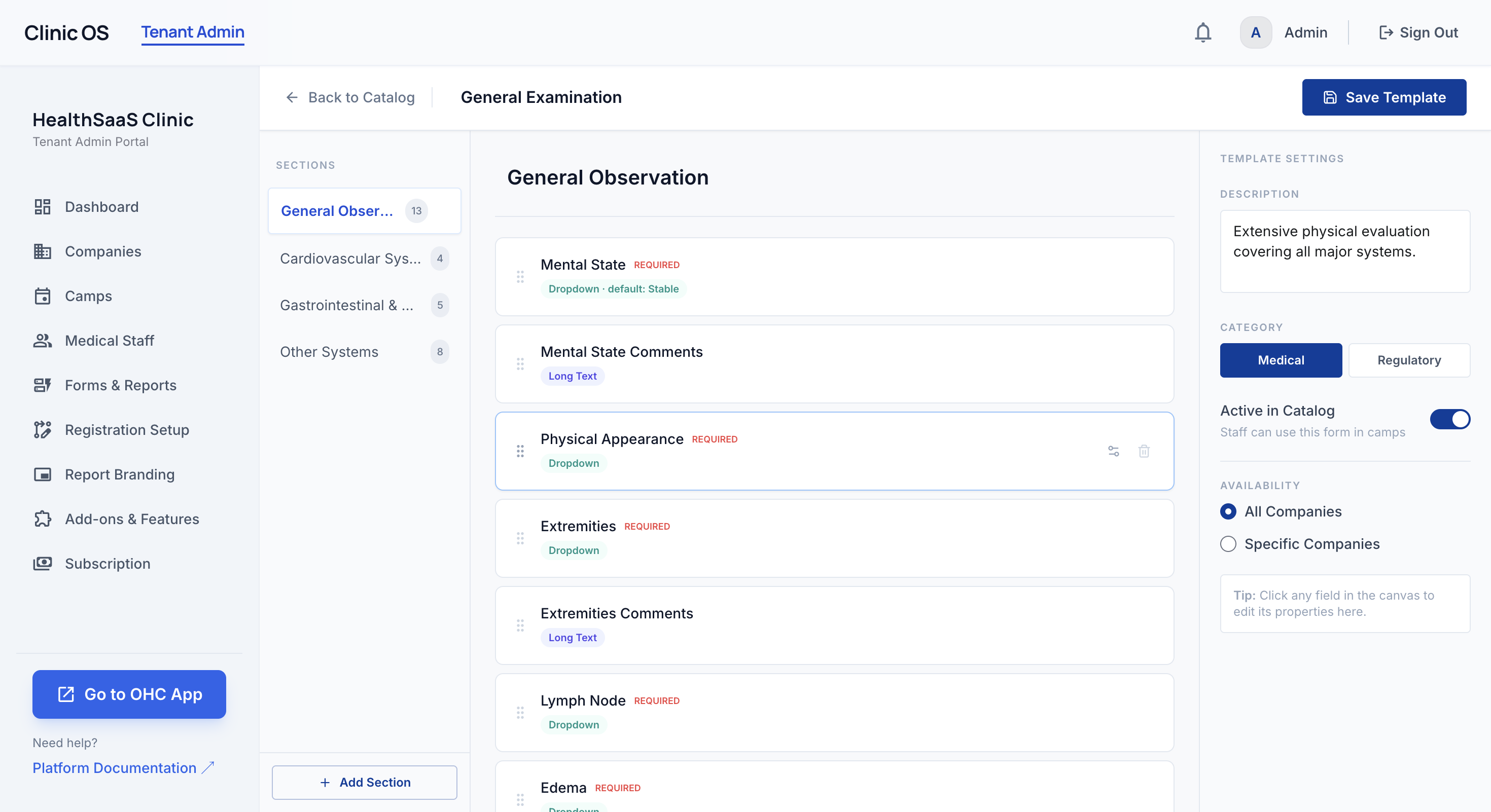The width and height of the screenshot is (1491, 812).
Task: Click the Save Template button
Action: click(x=1383, y=97)
